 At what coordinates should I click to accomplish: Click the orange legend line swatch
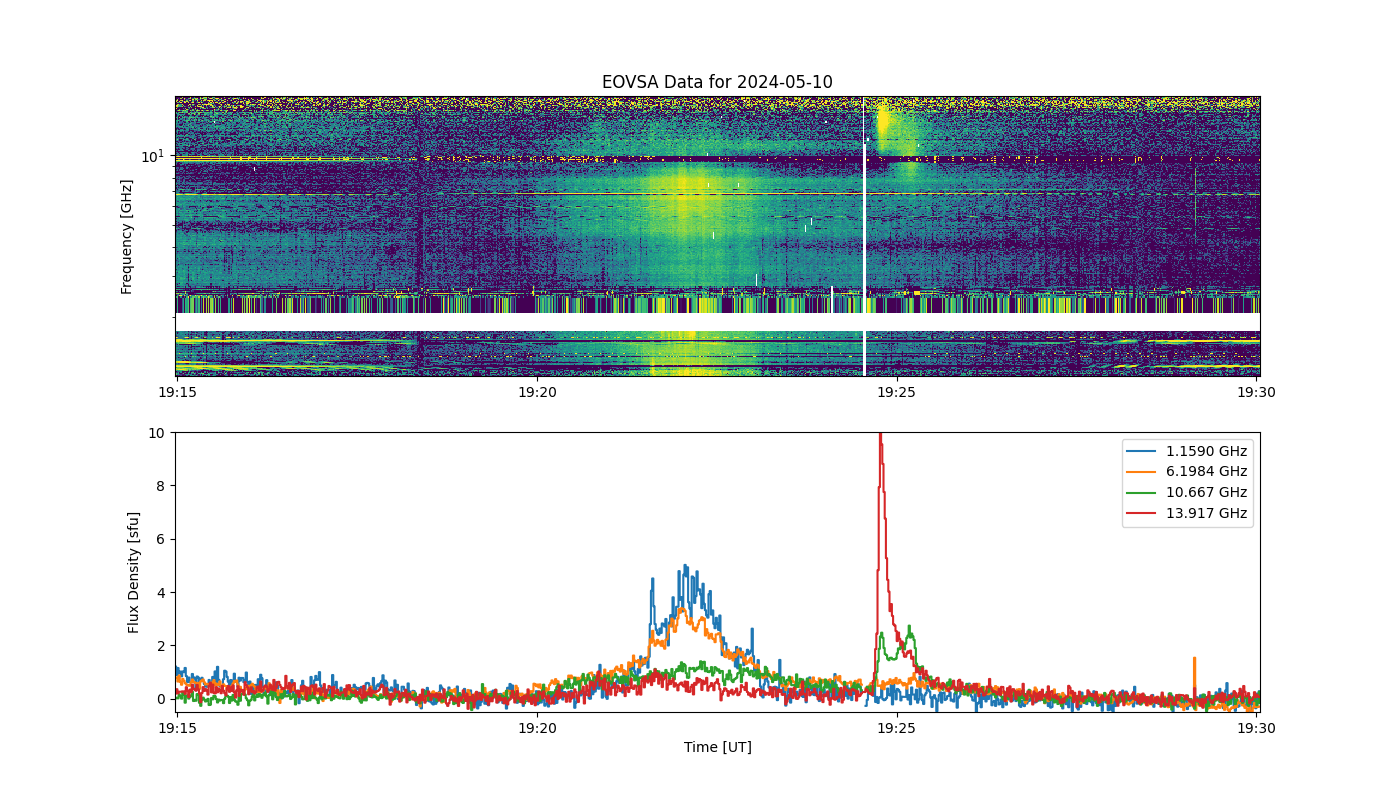click(x=1144, y=472)
